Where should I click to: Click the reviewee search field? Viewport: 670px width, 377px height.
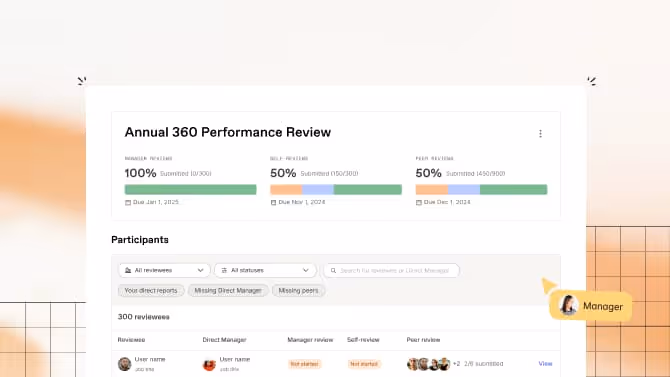tap(391, 270)
